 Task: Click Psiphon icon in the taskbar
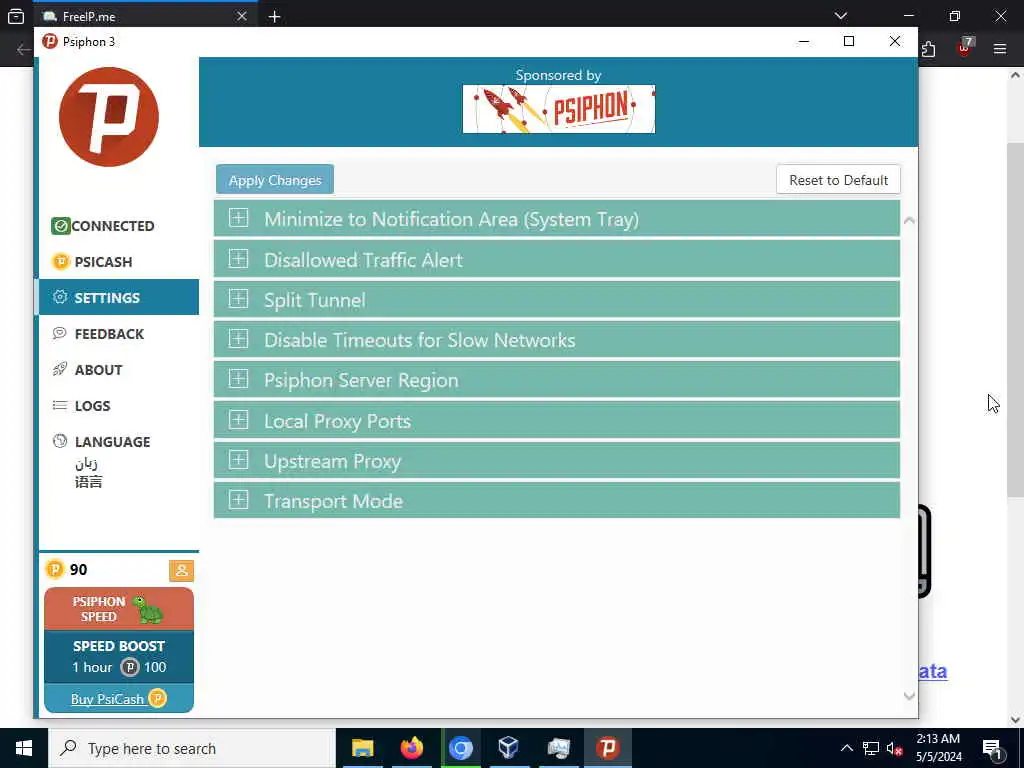tap(607, 748)
